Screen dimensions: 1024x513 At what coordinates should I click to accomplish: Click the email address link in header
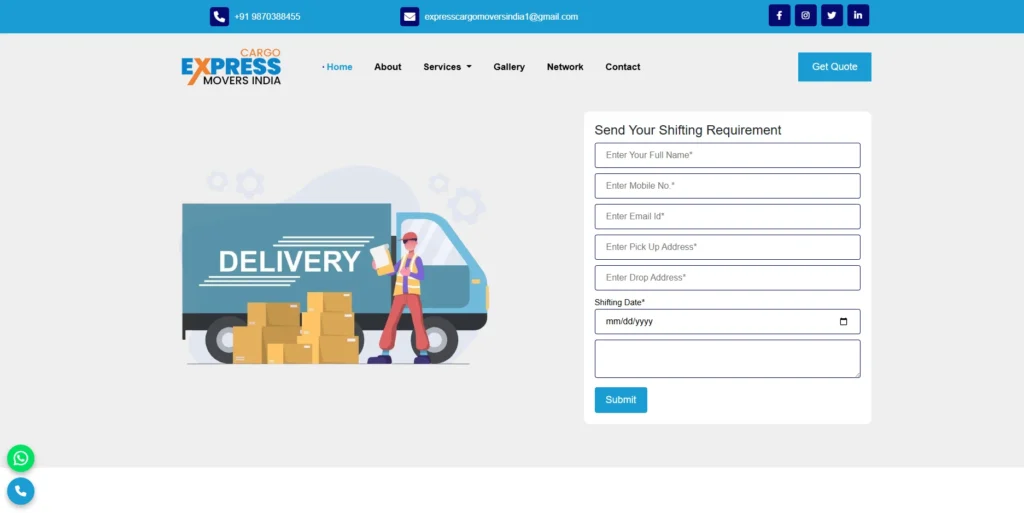[501, 17]
